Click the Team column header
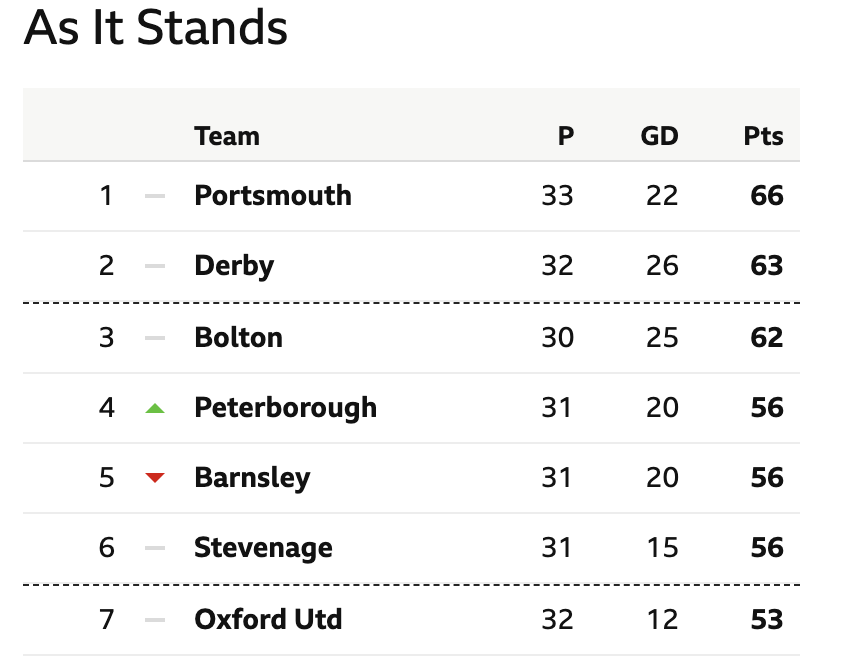This screenshot has width=848, height=656. [x=227, y=136]
